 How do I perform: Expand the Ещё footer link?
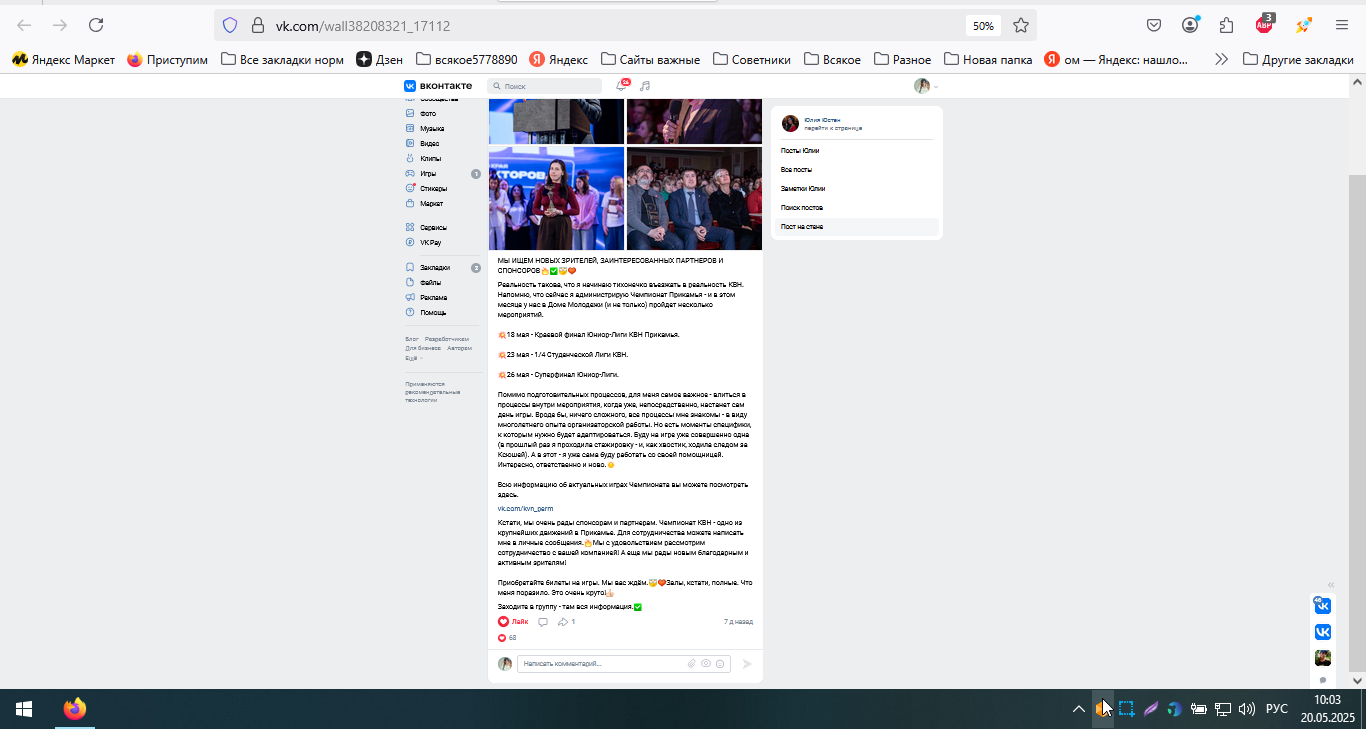click(x=412, y=358)
